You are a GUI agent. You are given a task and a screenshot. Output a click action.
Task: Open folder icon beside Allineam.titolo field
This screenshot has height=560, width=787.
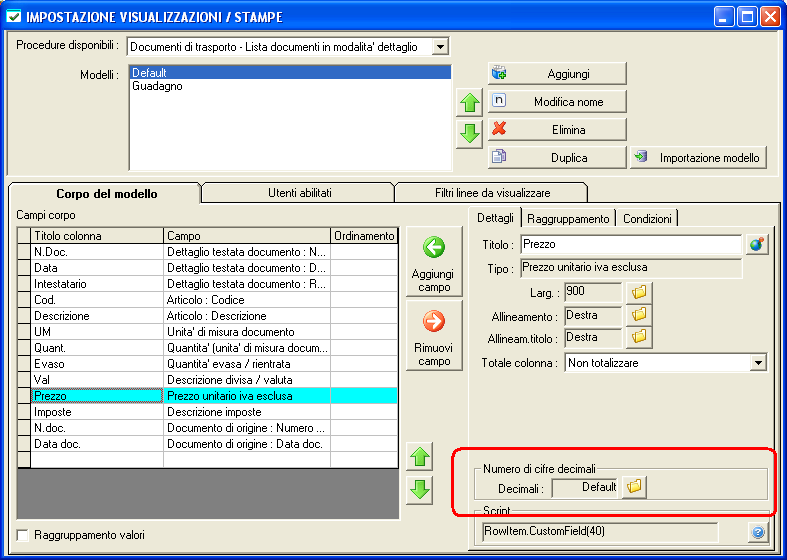click(639, 337)
